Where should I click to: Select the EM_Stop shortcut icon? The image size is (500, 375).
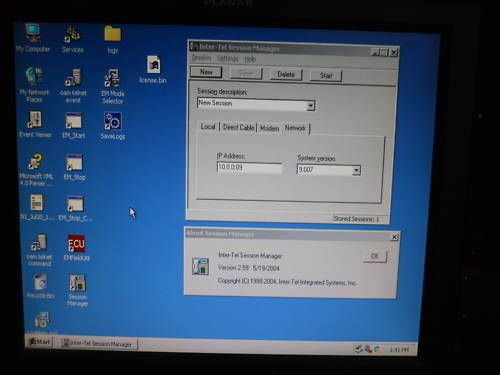pyautogui.click(x=75, y=167)
